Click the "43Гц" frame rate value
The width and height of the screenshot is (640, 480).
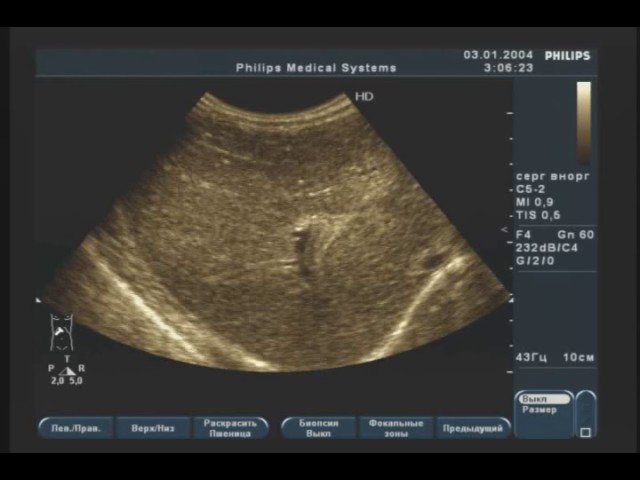[x=531, y=358]
